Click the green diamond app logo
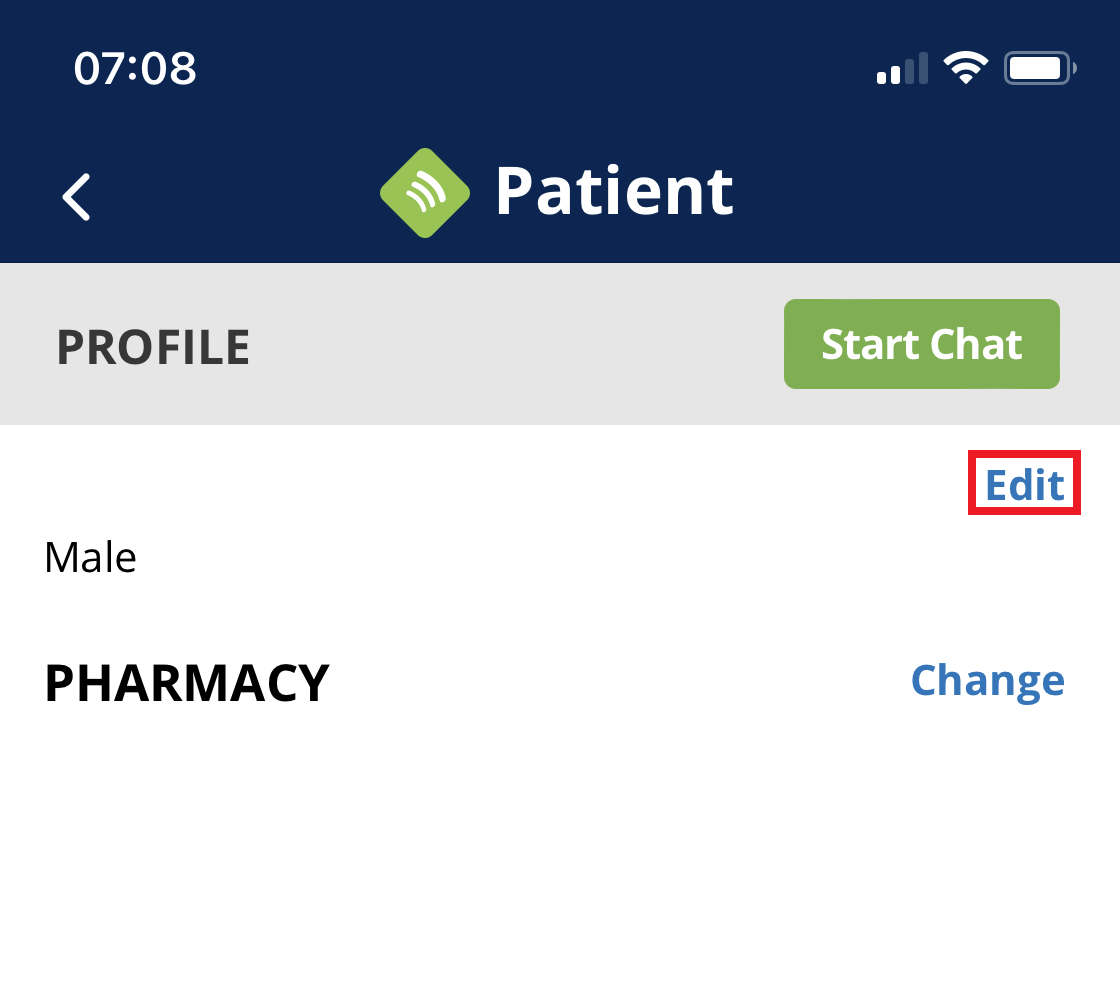 [x=425, y=193]
